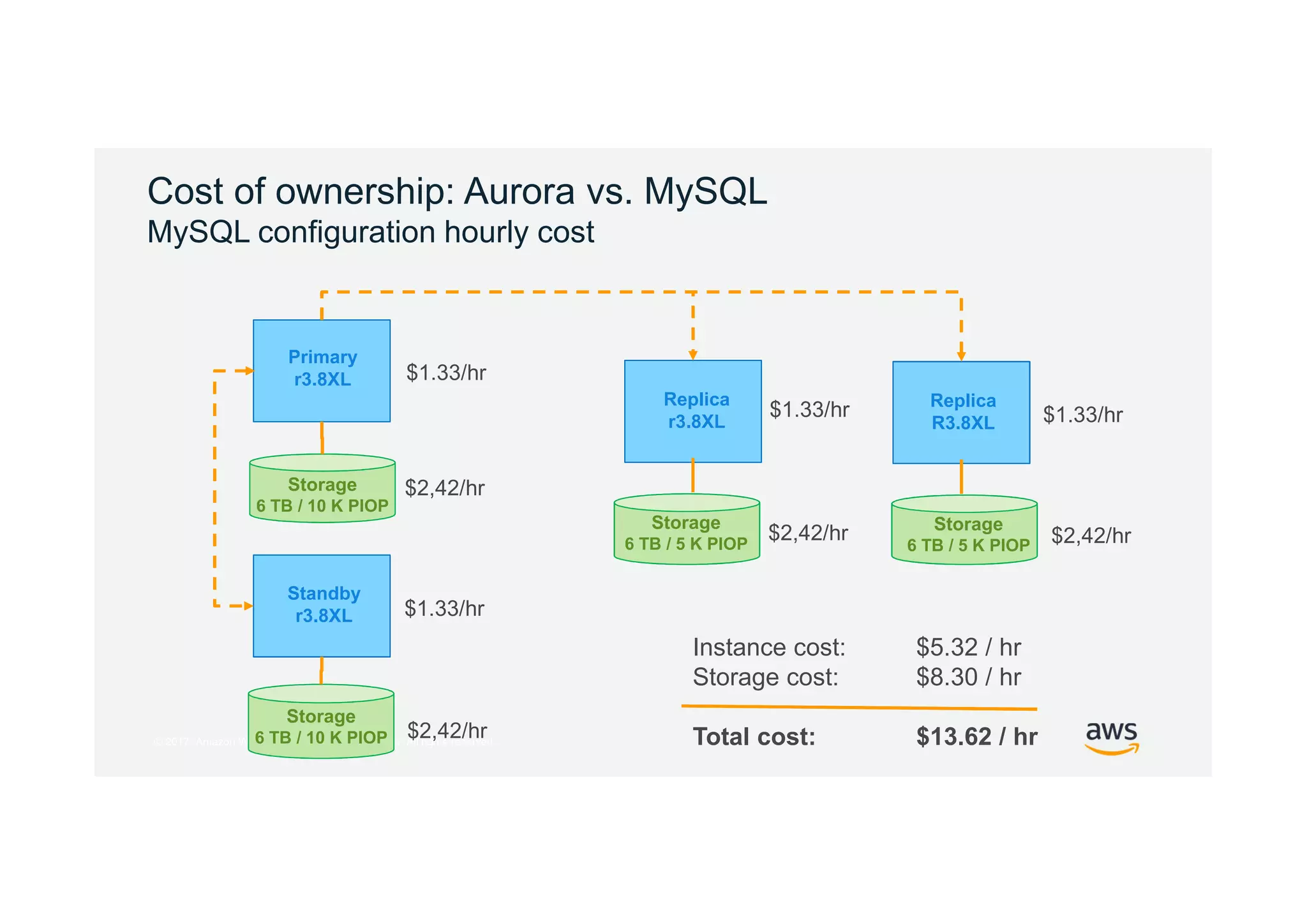This screenshot has width=1307, height=924.
Task: Click the subtitle MySQL configuration hourly cost
Action: pos(370,232)
